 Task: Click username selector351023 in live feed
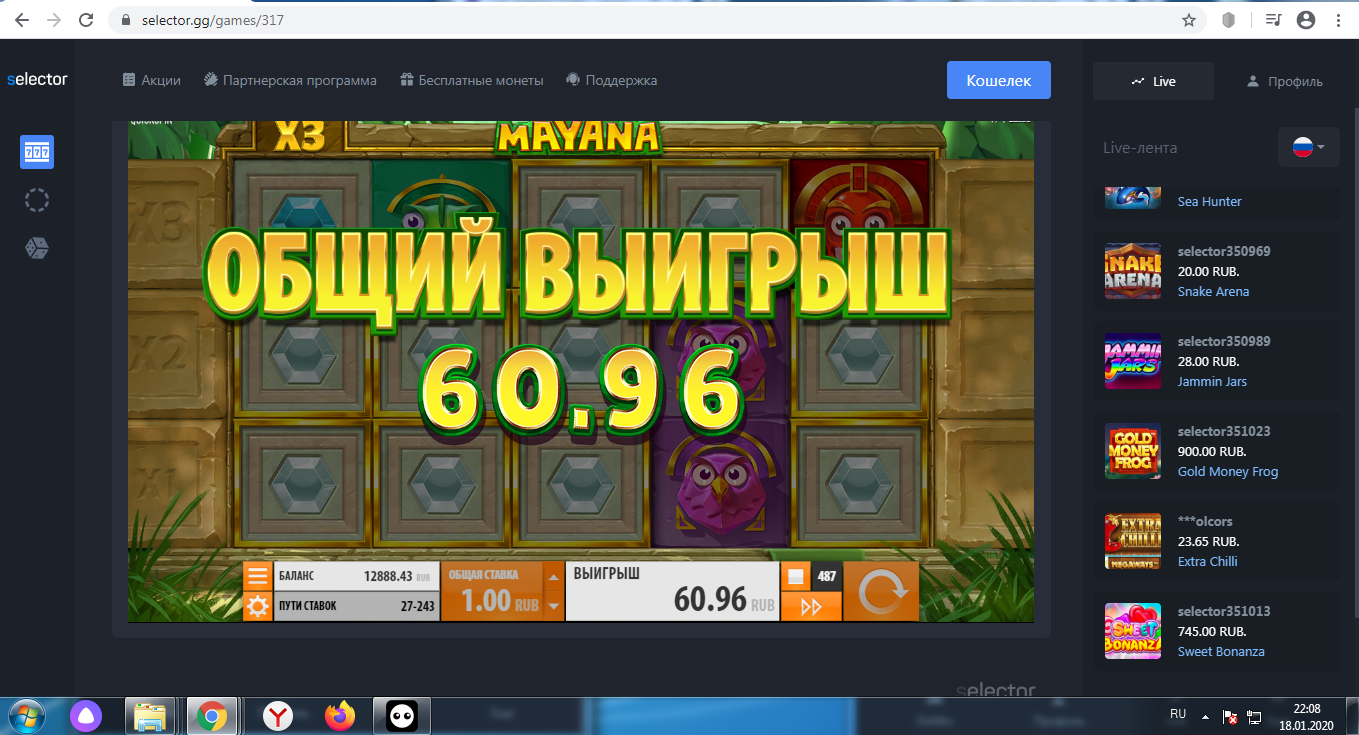tap(1224, 431)
